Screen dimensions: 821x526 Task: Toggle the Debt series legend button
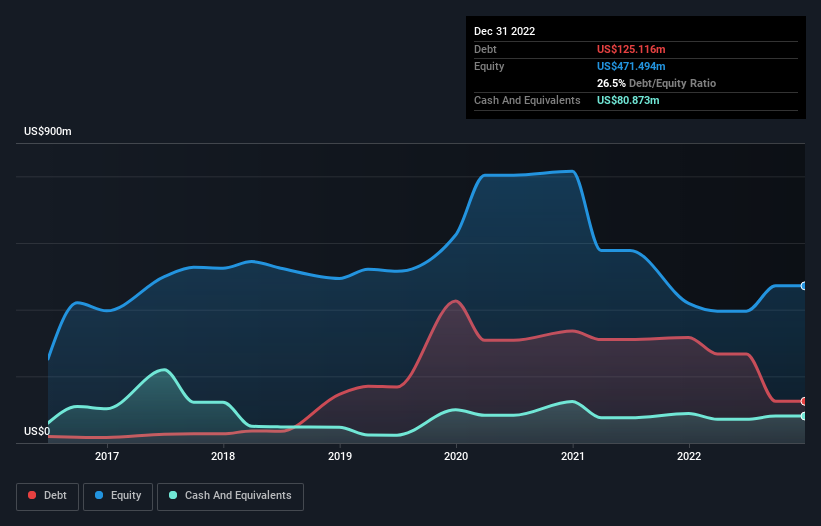(x=47, y=496)
